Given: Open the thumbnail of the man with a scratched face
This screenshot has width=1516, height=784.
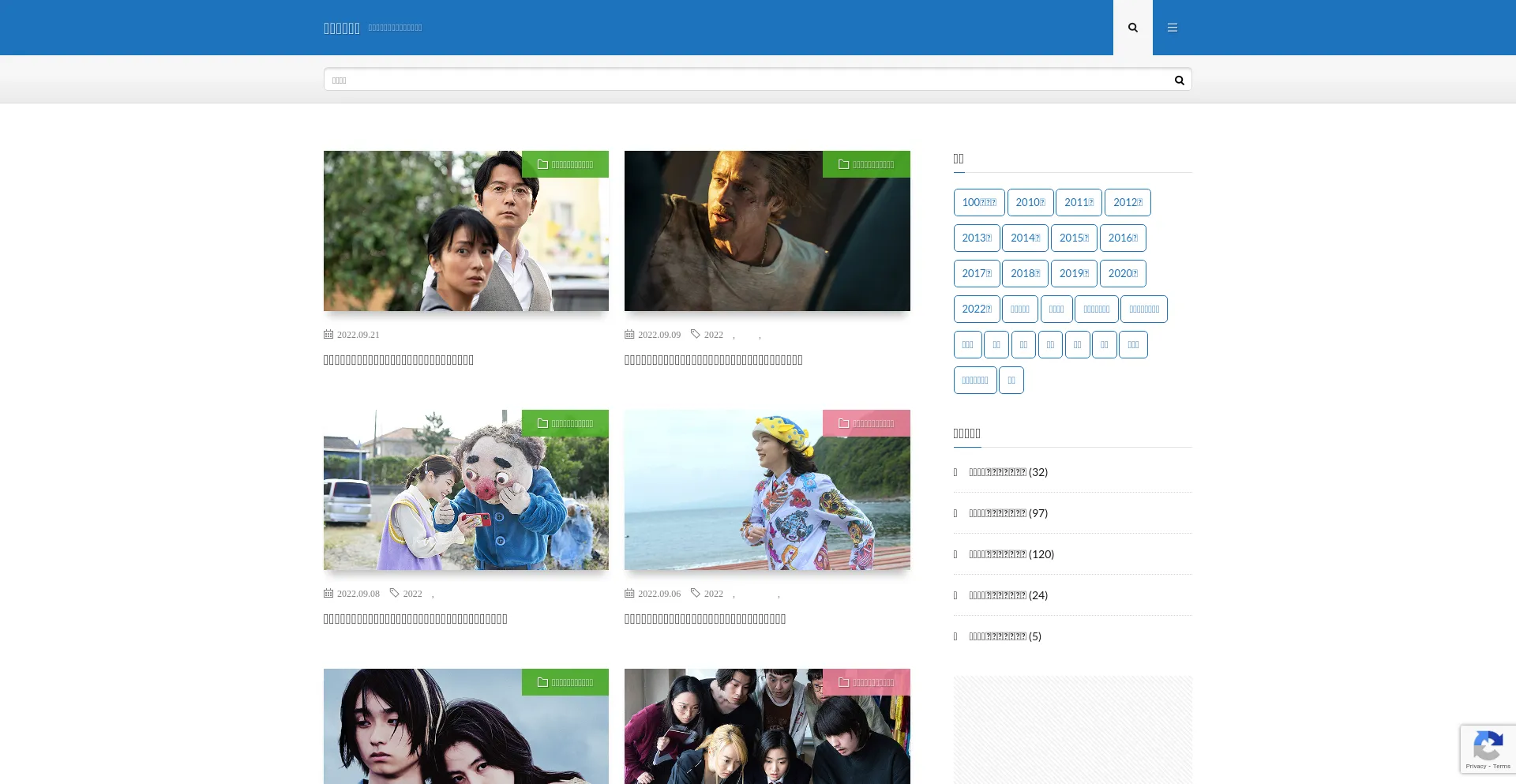Looking at the screenshot, I should pyautogui.click(x=767, y=231).
